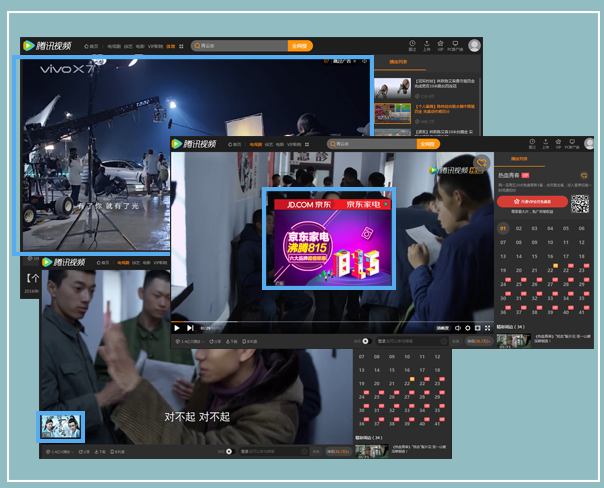Close the JD.COM 京东家电 ad overlay
This screenshot has width=604, height=488.
[387, 203]
